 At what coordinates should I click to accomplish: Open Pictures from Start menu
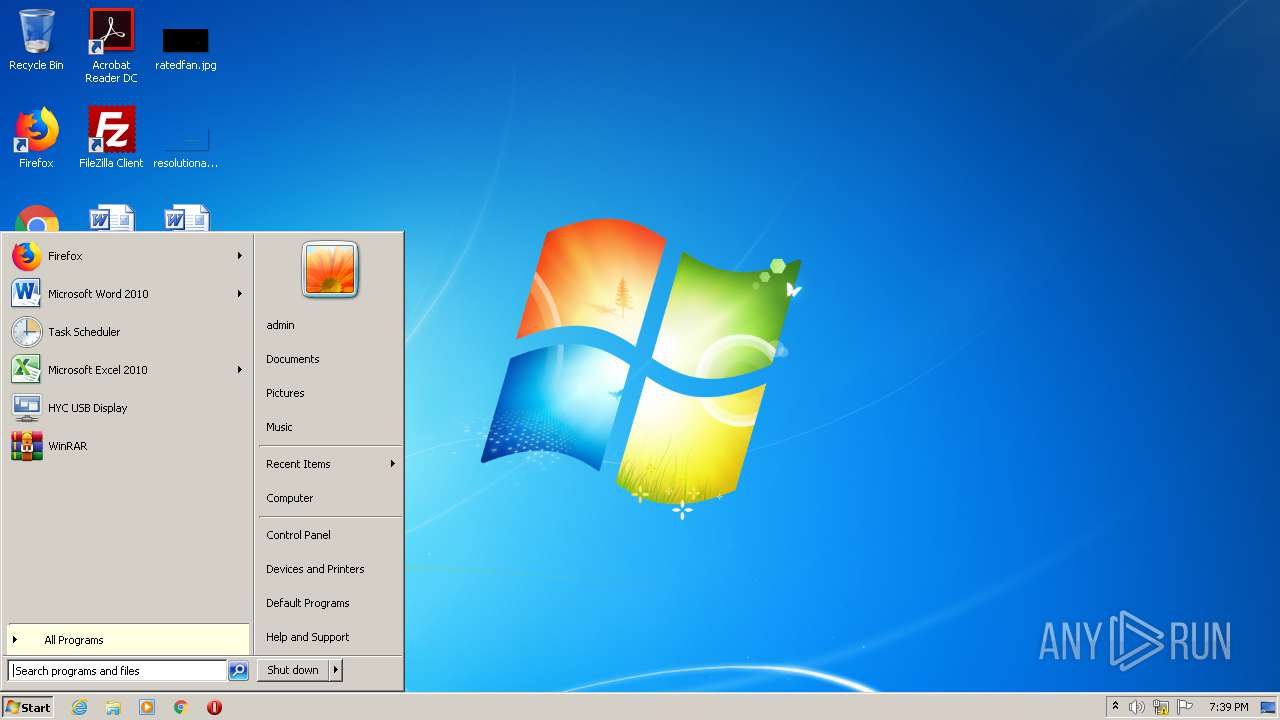coord(330,393)
